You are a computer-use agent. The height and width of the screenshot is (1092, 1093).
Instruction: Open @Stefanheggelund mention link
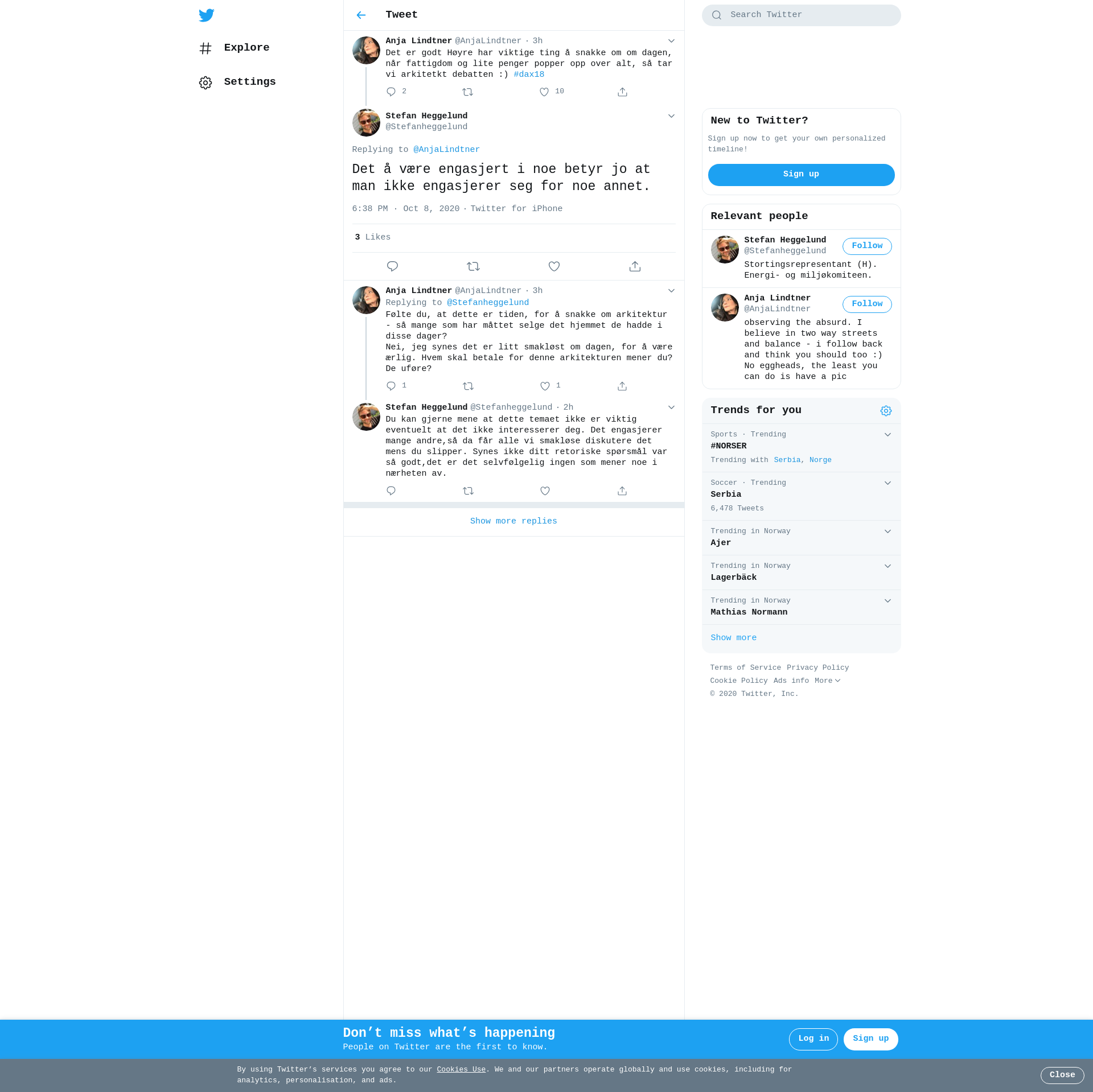tap(488, 303)
